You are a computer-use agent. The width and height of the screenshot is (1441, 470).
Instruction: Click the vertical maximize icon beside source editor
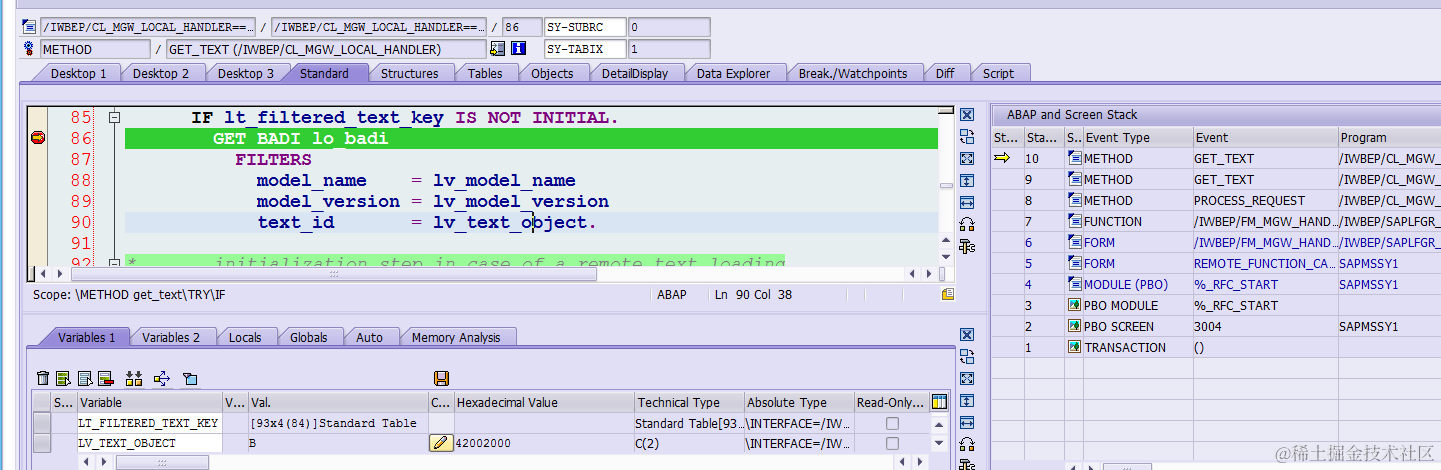coord(966,181)
